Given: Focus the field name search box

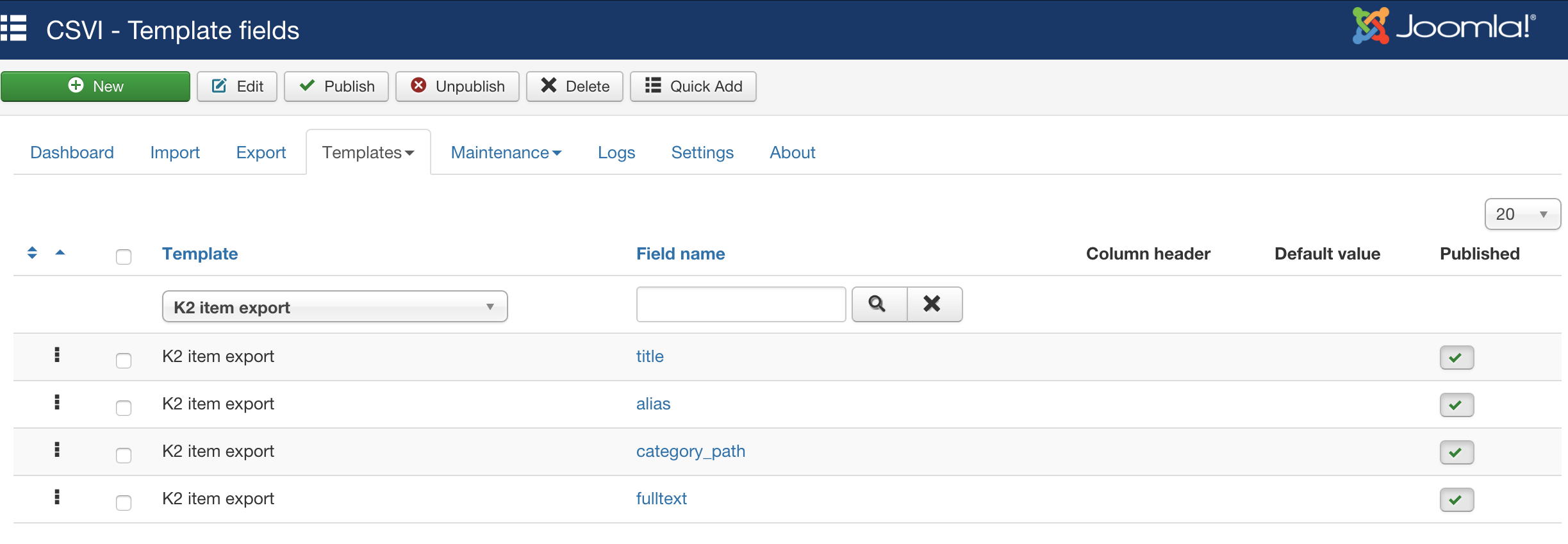Looking at the screenshot, I should point(741,304).
